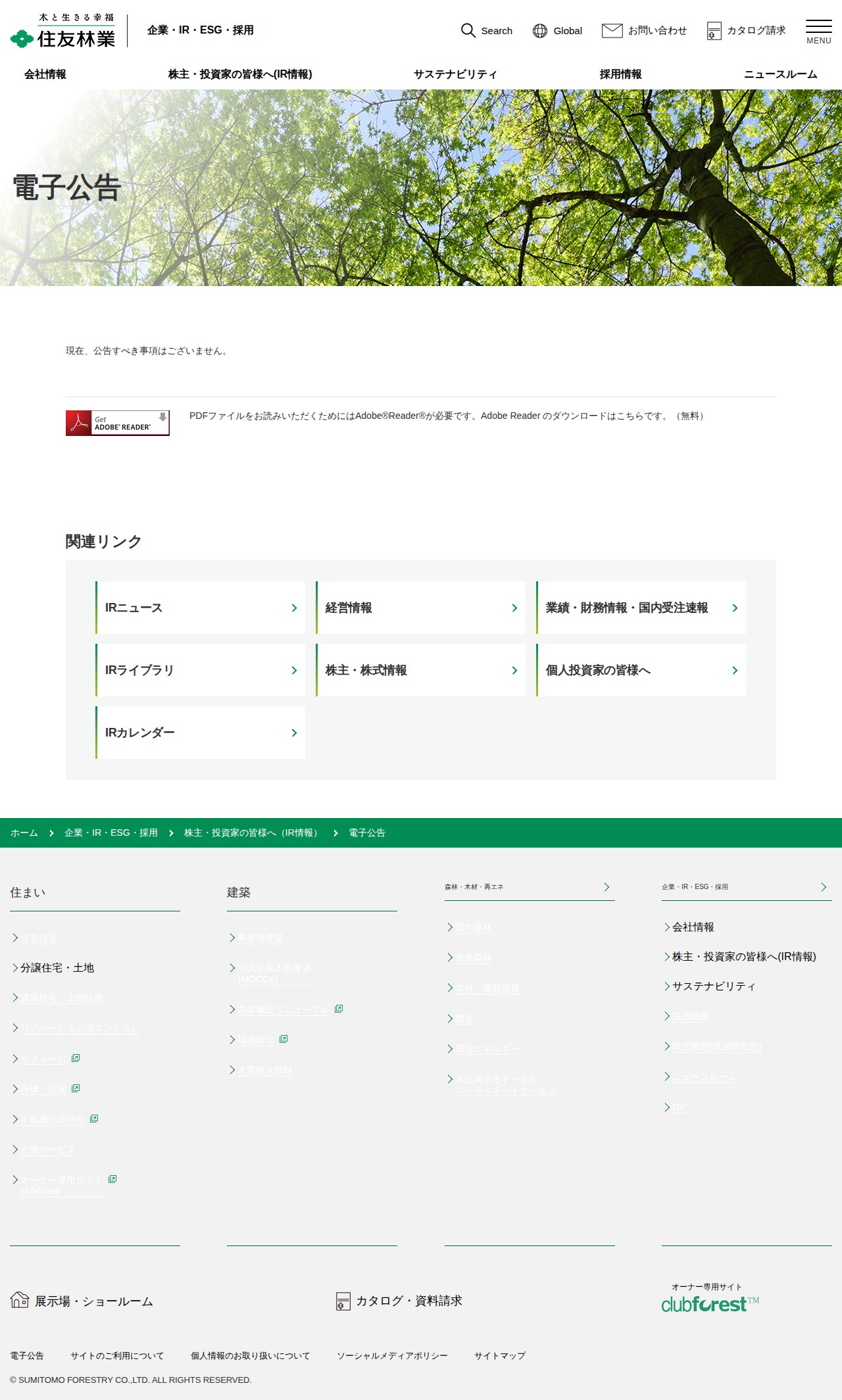Click chevron before footer サステナビリティ
This screenshot has width=842, height=1400.
[x=666, y=986]
